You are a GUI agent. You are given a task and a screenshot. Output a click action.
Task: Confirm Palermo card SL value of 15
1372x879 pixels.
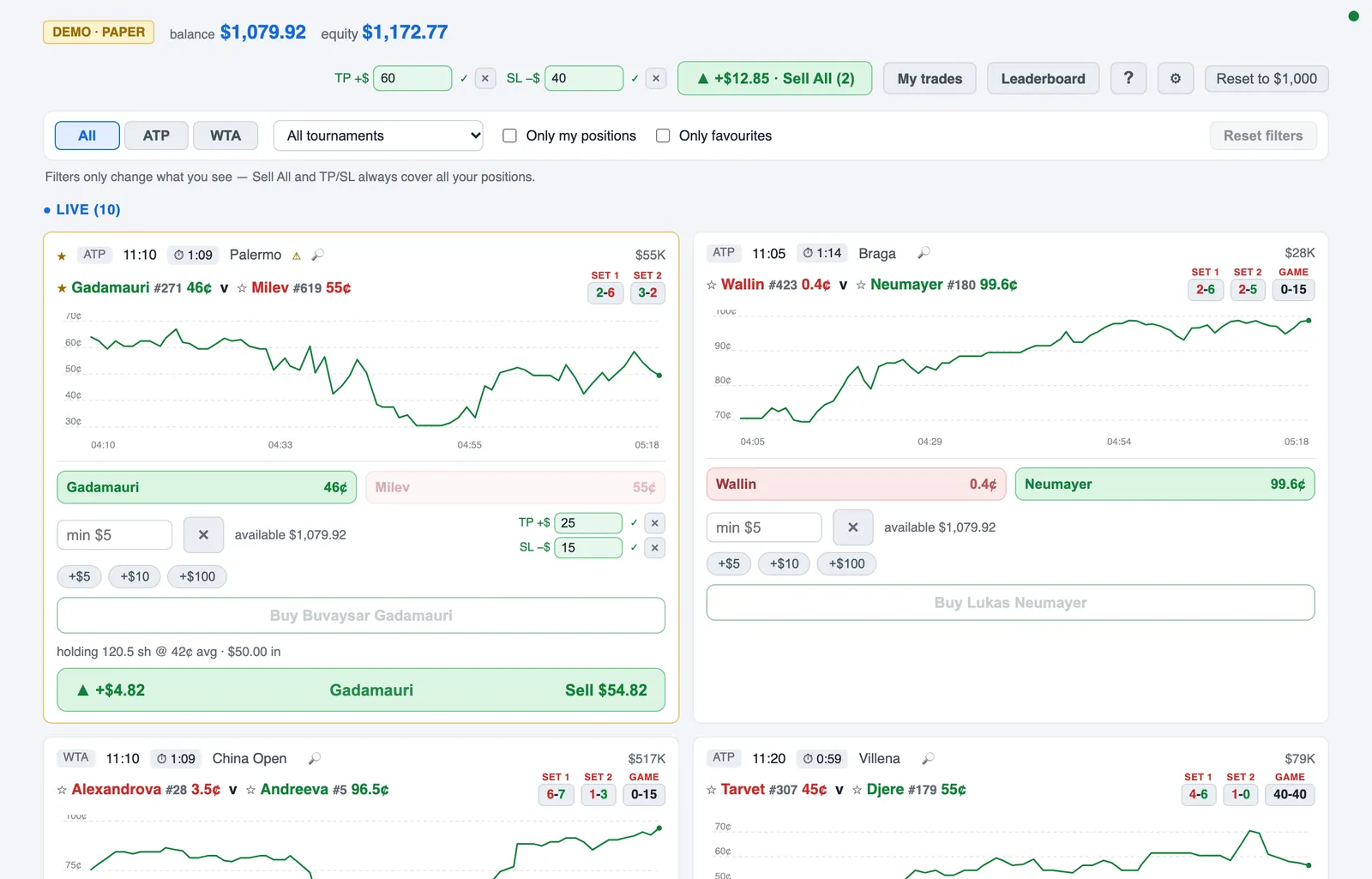634,547
